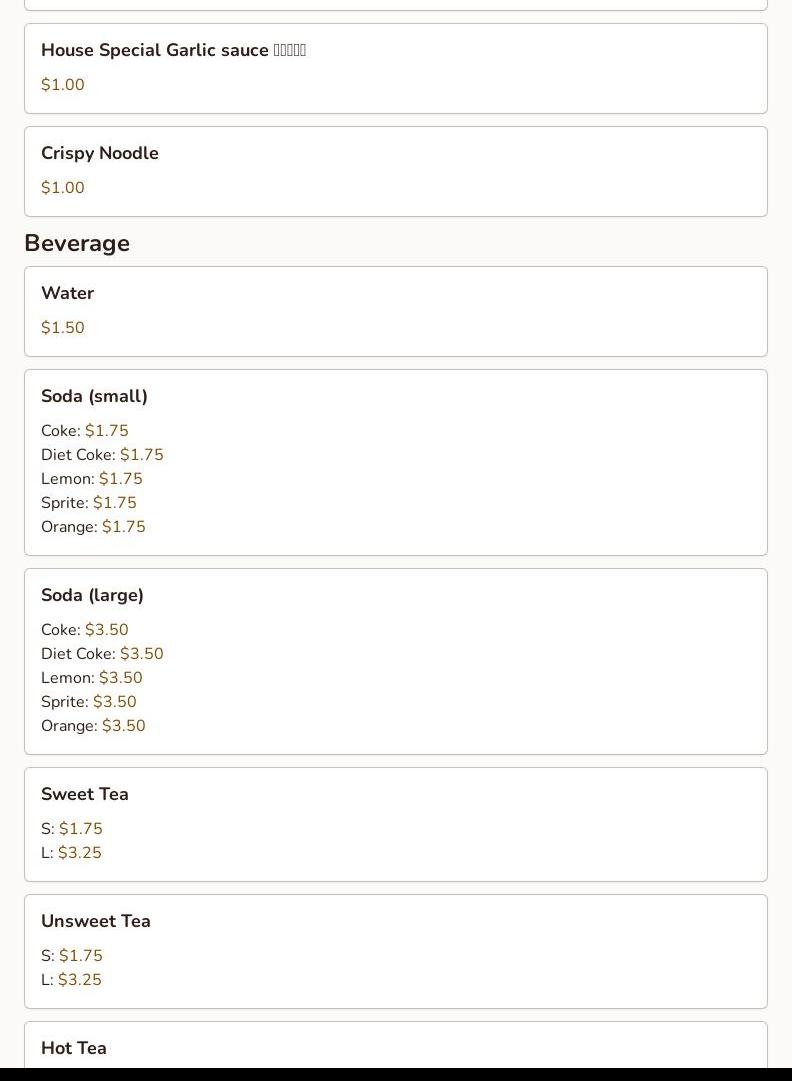The height and width of the screenshot is (1081, 792).
Task: Click the Unsweet Tea item title
Action: click(96, 922)
